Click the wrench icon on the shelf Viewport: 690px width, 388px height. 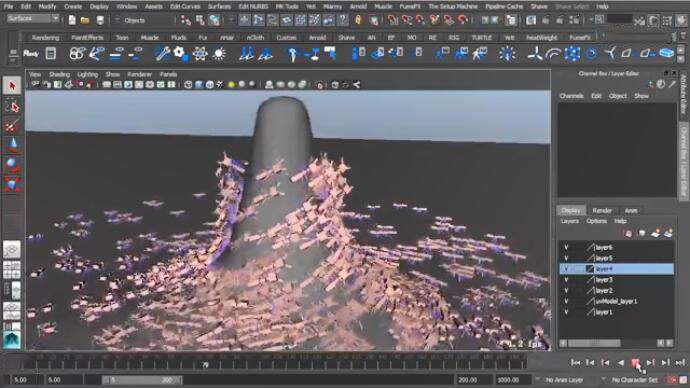[162, 54]
